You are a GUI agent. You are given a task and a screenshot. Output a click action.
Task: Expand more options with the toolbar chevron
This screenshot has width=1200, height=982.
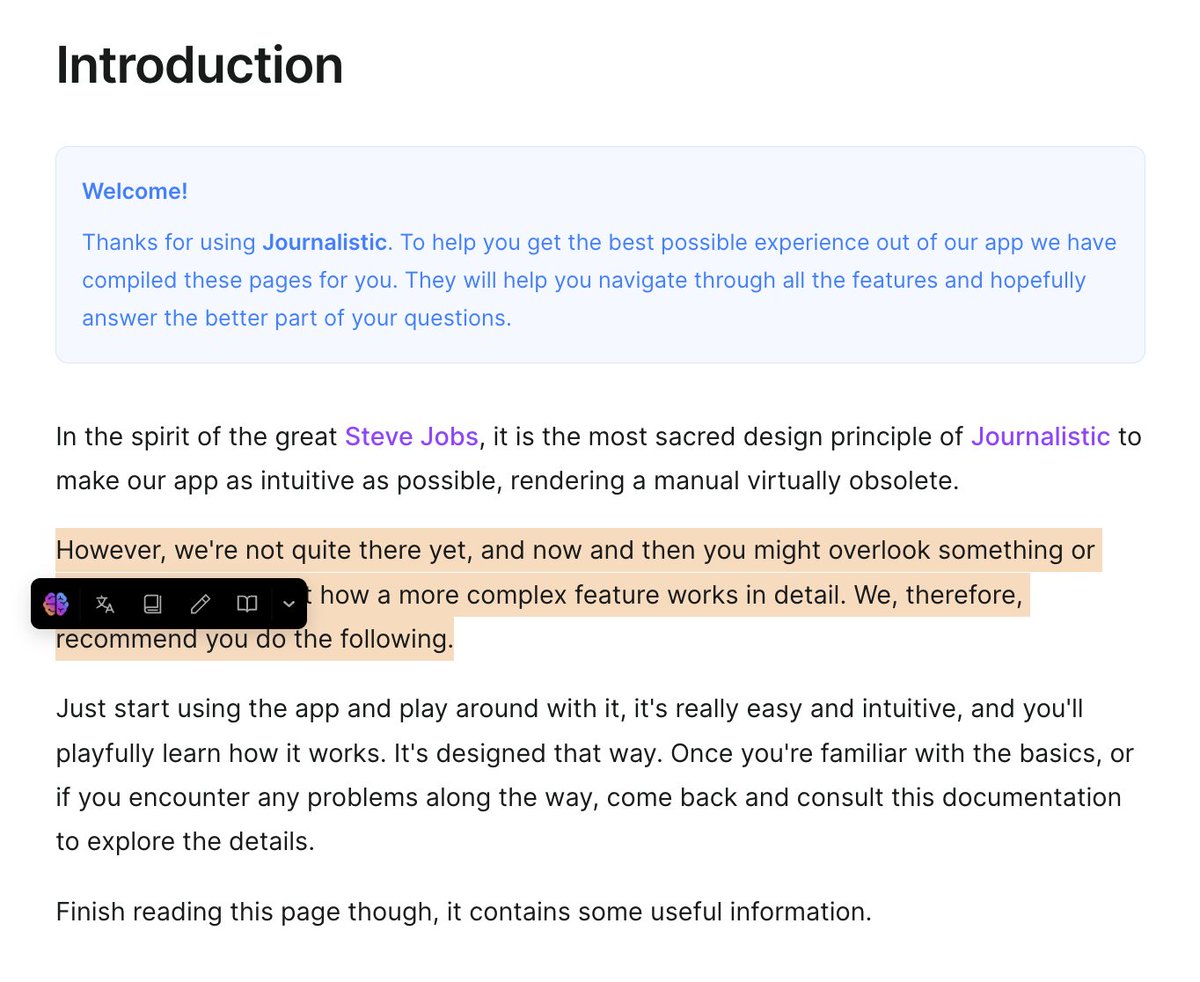point(289,604)
